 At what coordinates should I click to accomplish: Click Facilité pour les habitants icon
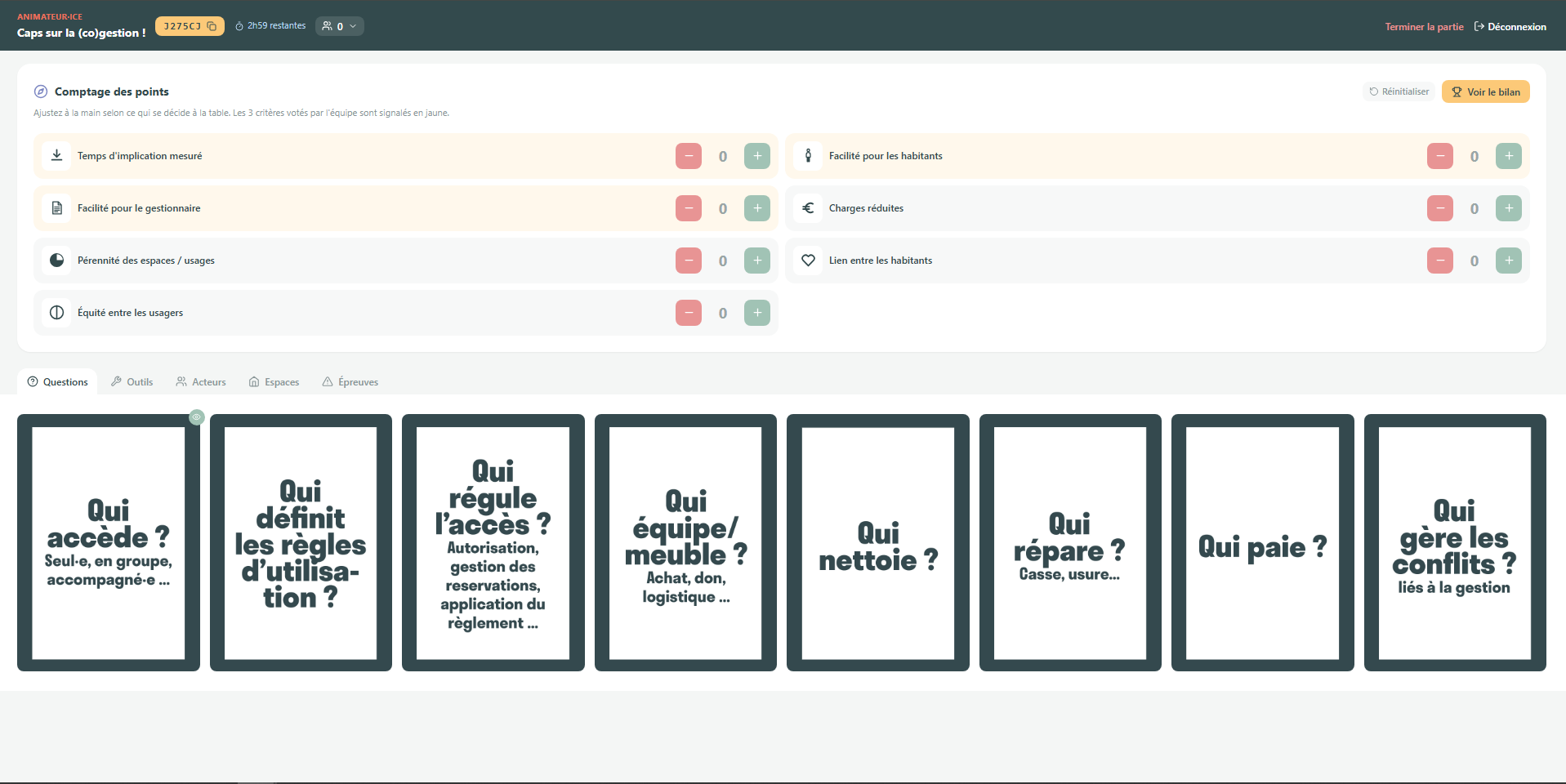tap(808, 155)
